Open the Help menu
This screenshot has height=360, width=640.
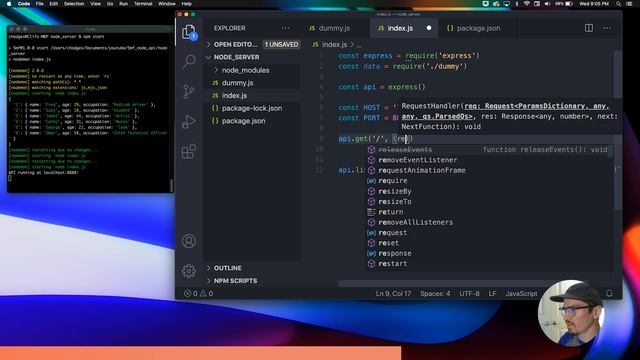coord(187,4)
